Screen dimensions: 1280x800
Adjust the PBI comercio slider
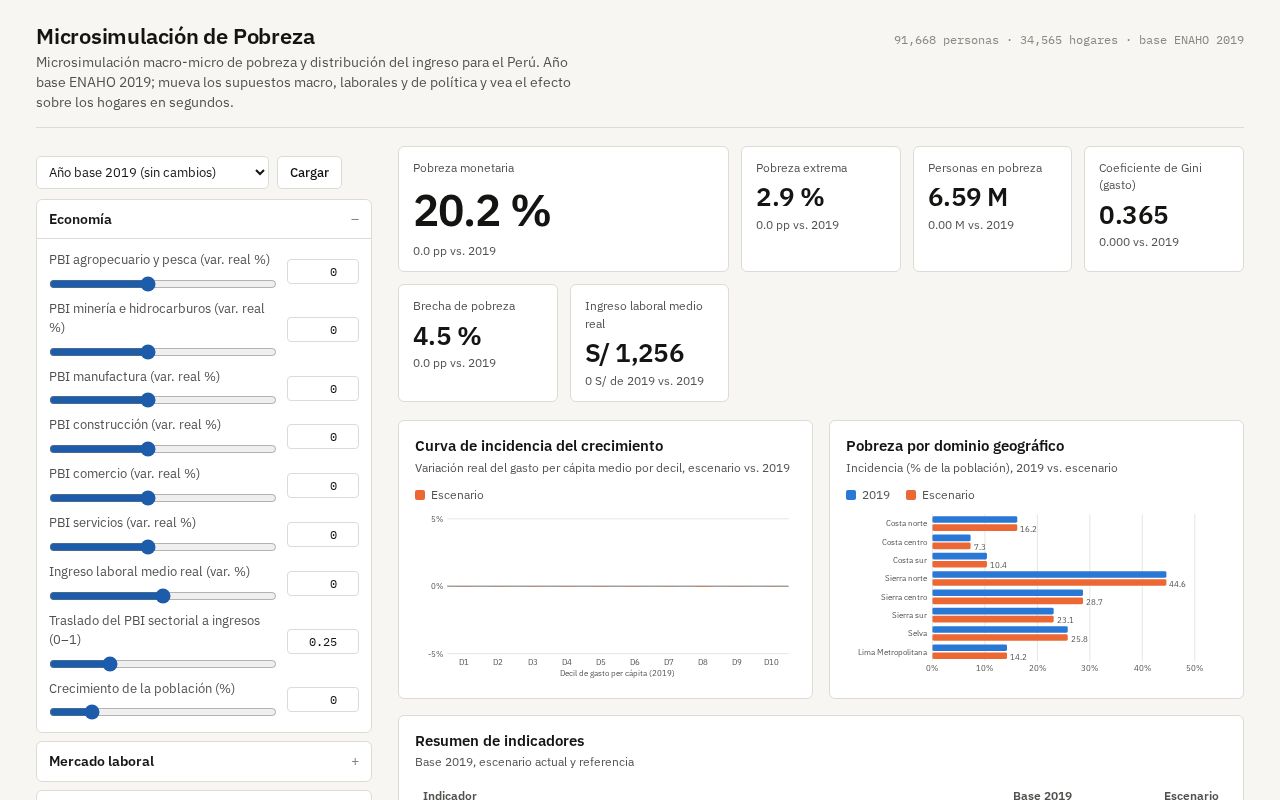pyautogui.click(x=163, y=498)
